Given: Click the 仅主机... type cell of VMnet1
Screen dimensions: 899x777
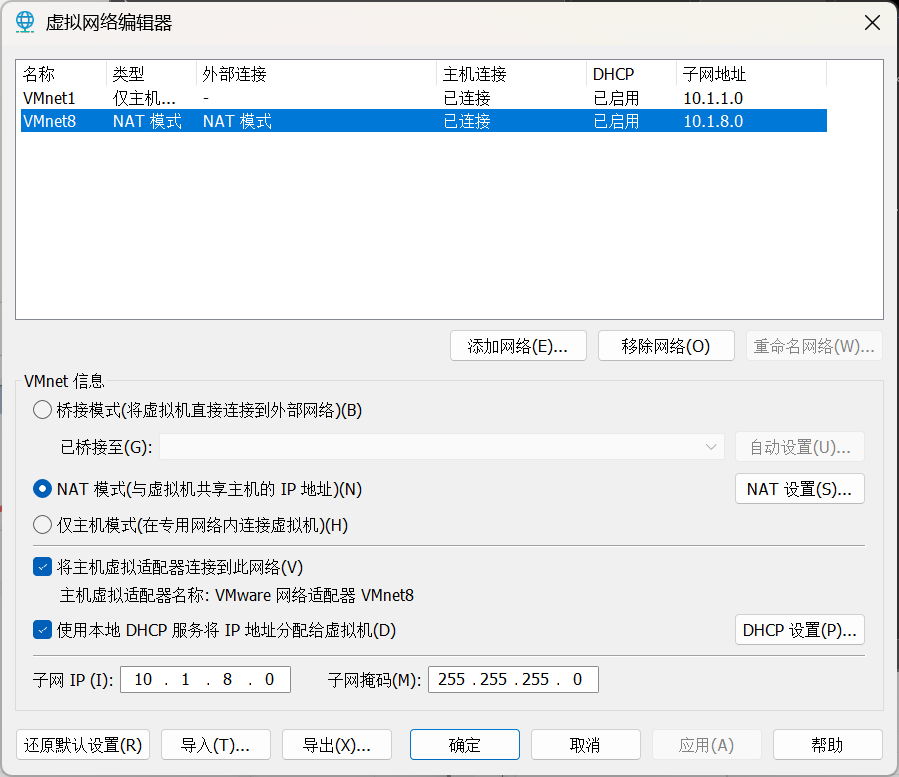Looking at the screenshot, I should [x=144, y=98].
